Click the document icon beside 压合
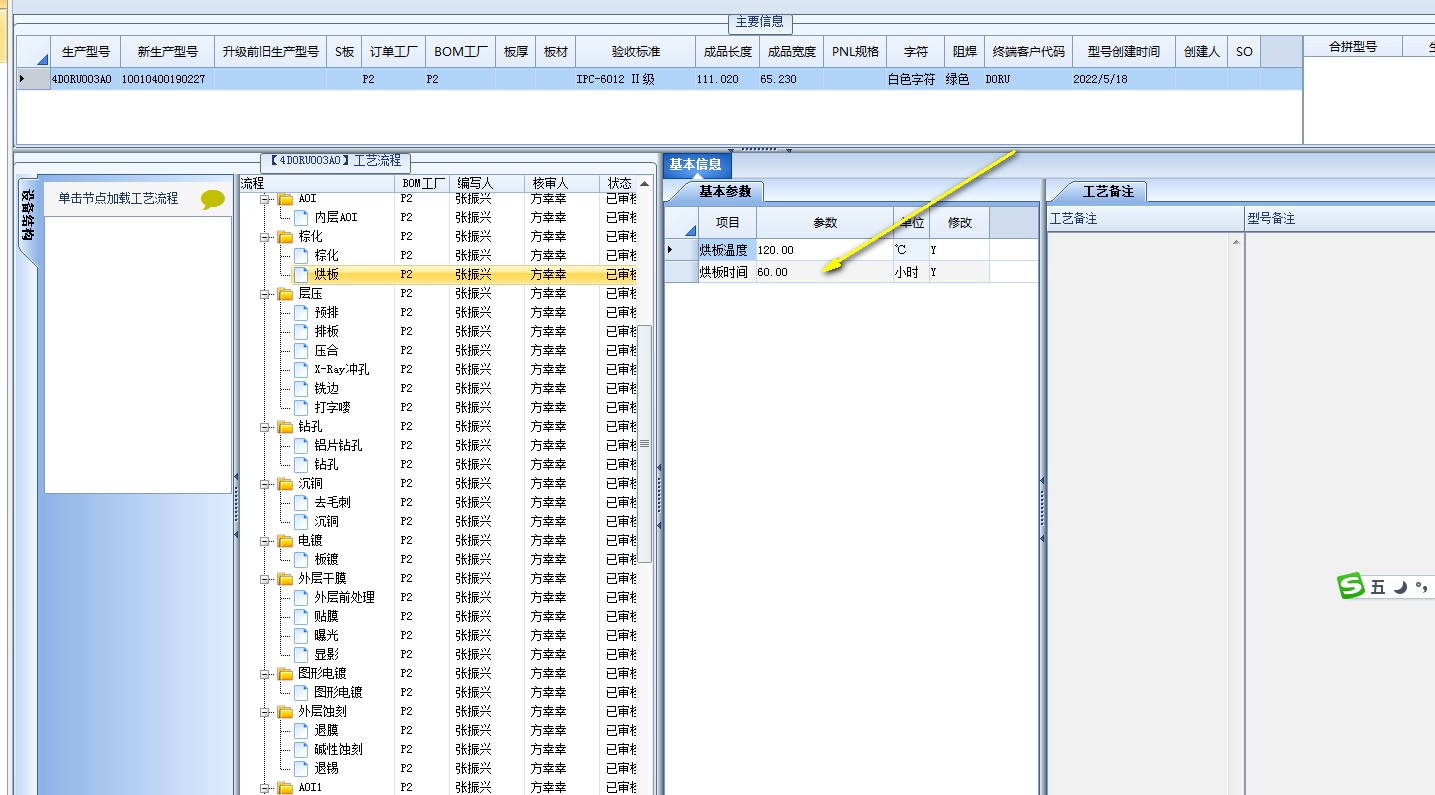 pyautogui.click(x=301, y=350)
